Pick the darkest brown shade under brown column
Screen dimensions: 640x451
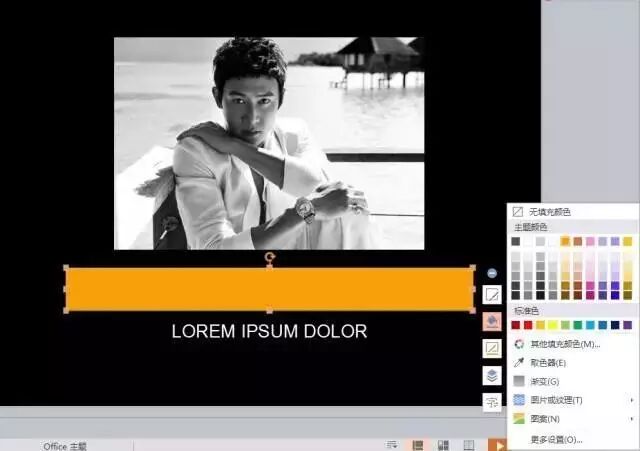click(578, 295)
